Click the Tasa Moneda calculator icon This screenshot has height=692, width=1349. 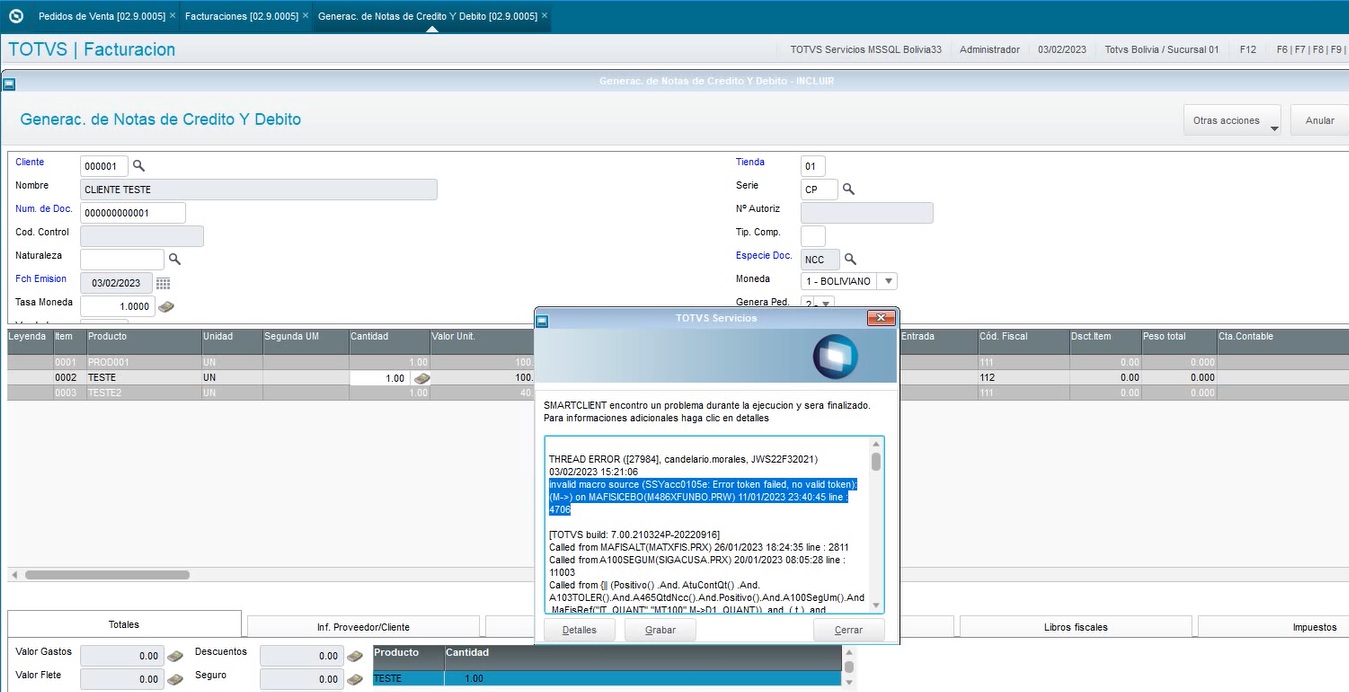(x=166, y=307)
